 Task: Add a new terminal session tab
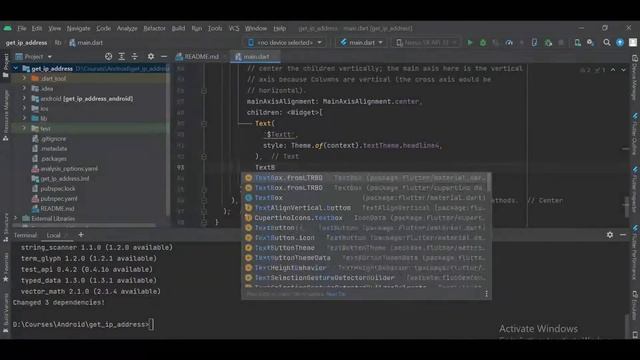click(x=81, y=235)
